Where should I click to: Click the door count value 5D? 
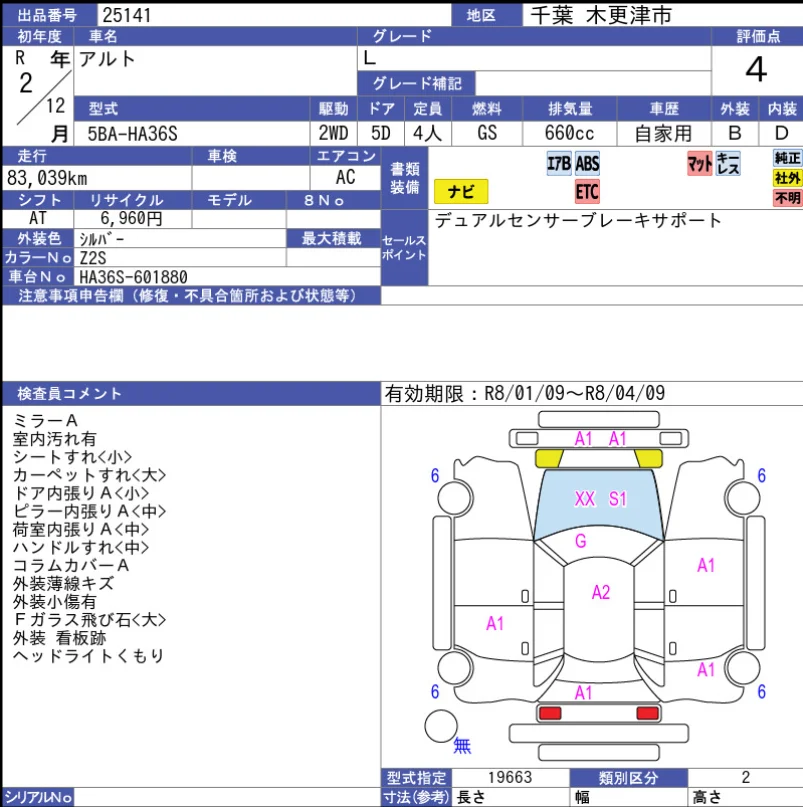[381, 133]
